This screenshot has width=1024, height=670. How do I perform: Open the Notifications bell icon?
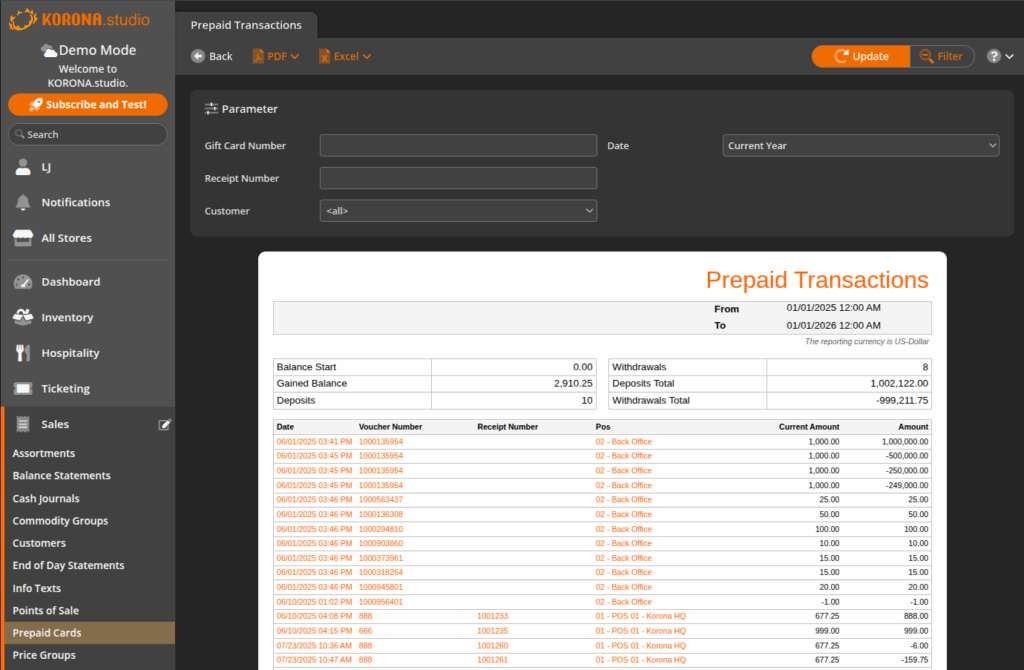point(23,202)
